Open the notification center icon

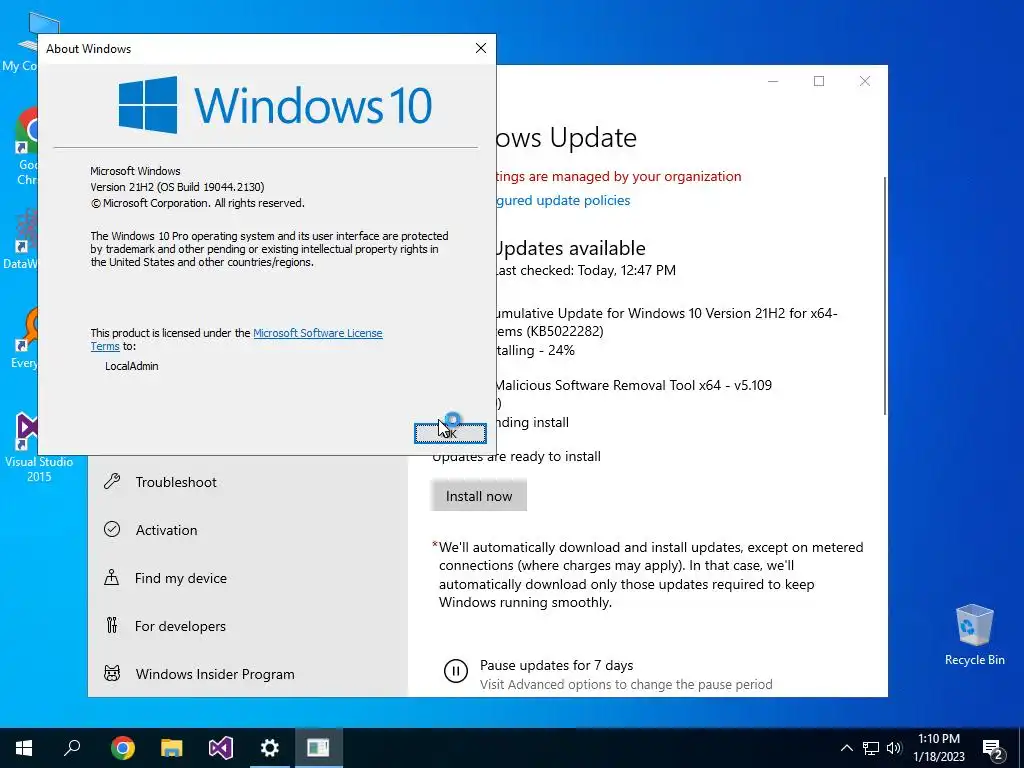pyautogui.click(x=993, y=748)
